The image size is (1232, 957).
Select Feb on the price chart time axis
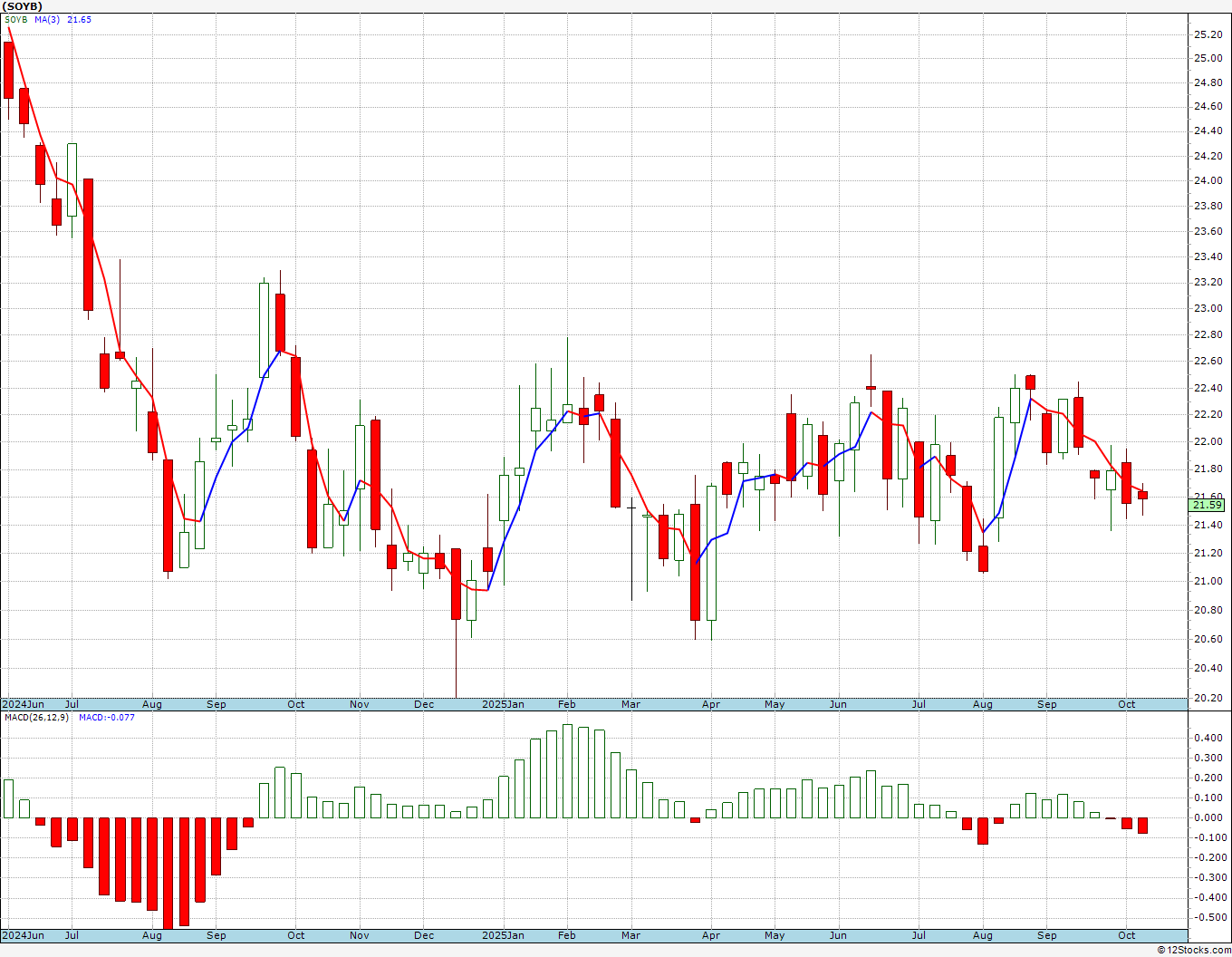pos(567,704)
